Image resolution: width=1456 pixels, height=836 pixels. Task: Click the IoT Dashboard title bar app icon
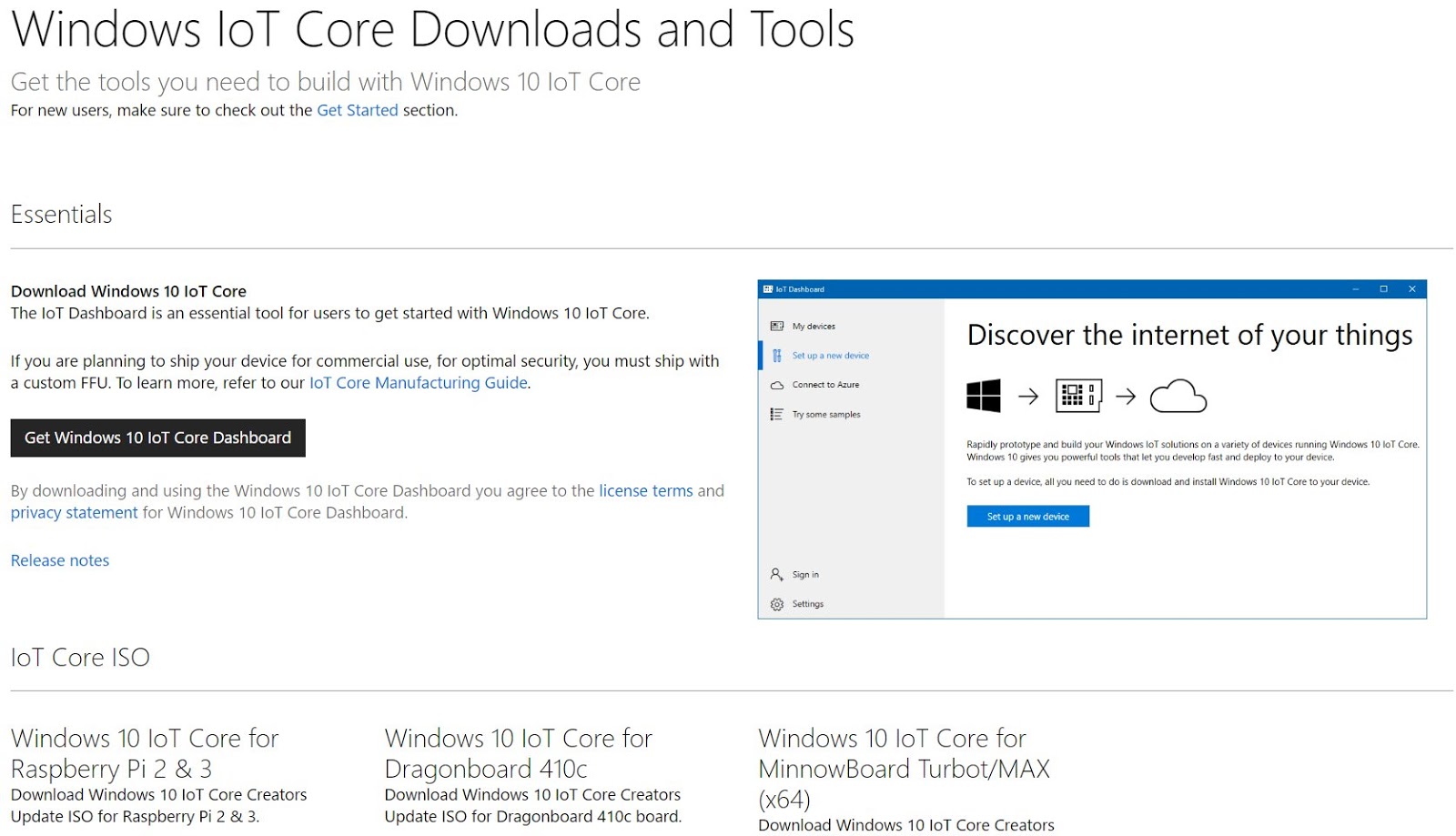coord(767,289)
